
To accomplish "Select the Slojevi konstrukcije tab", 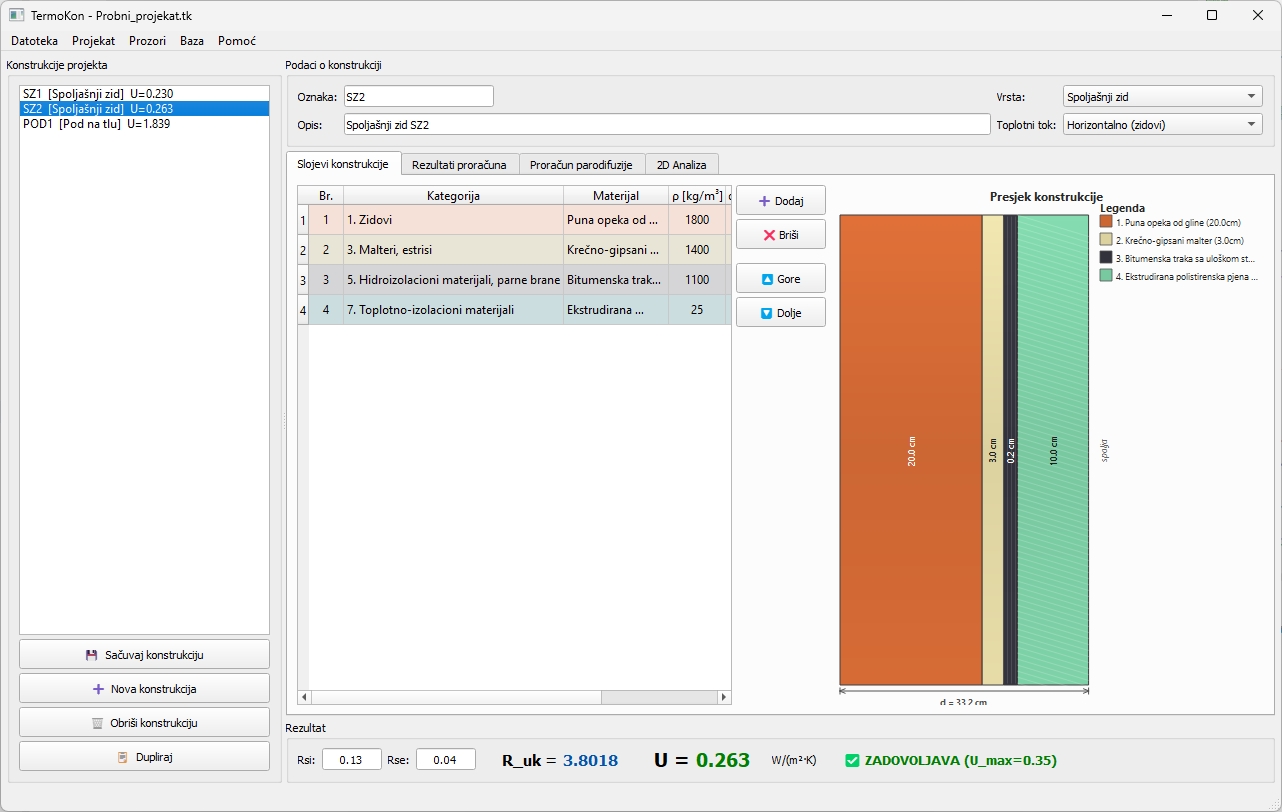I will tap(343, 164).
